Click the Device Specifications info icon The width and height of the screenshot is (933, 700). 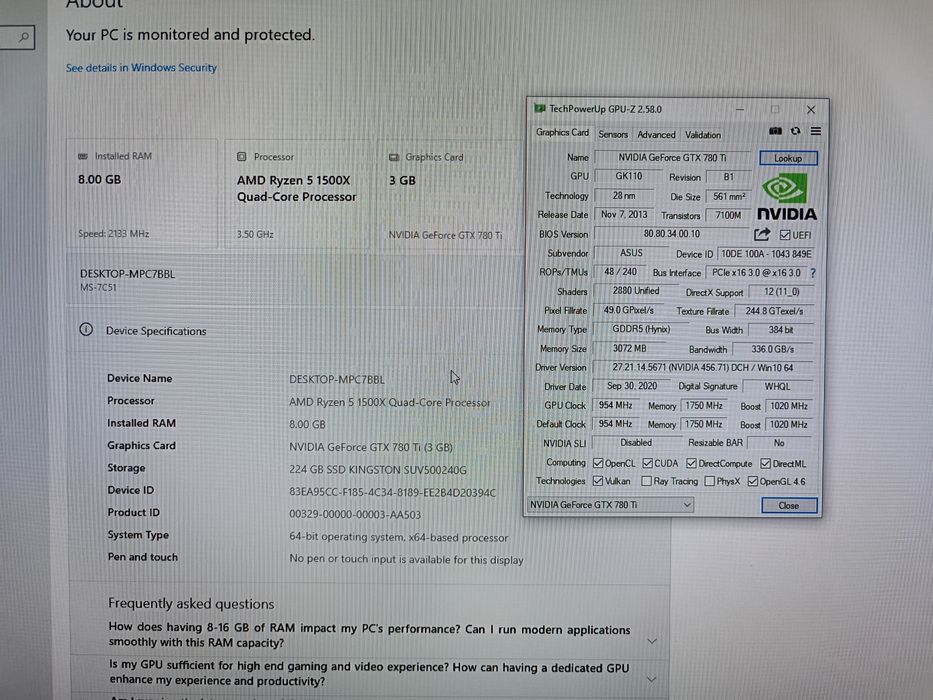click(86, 329)
